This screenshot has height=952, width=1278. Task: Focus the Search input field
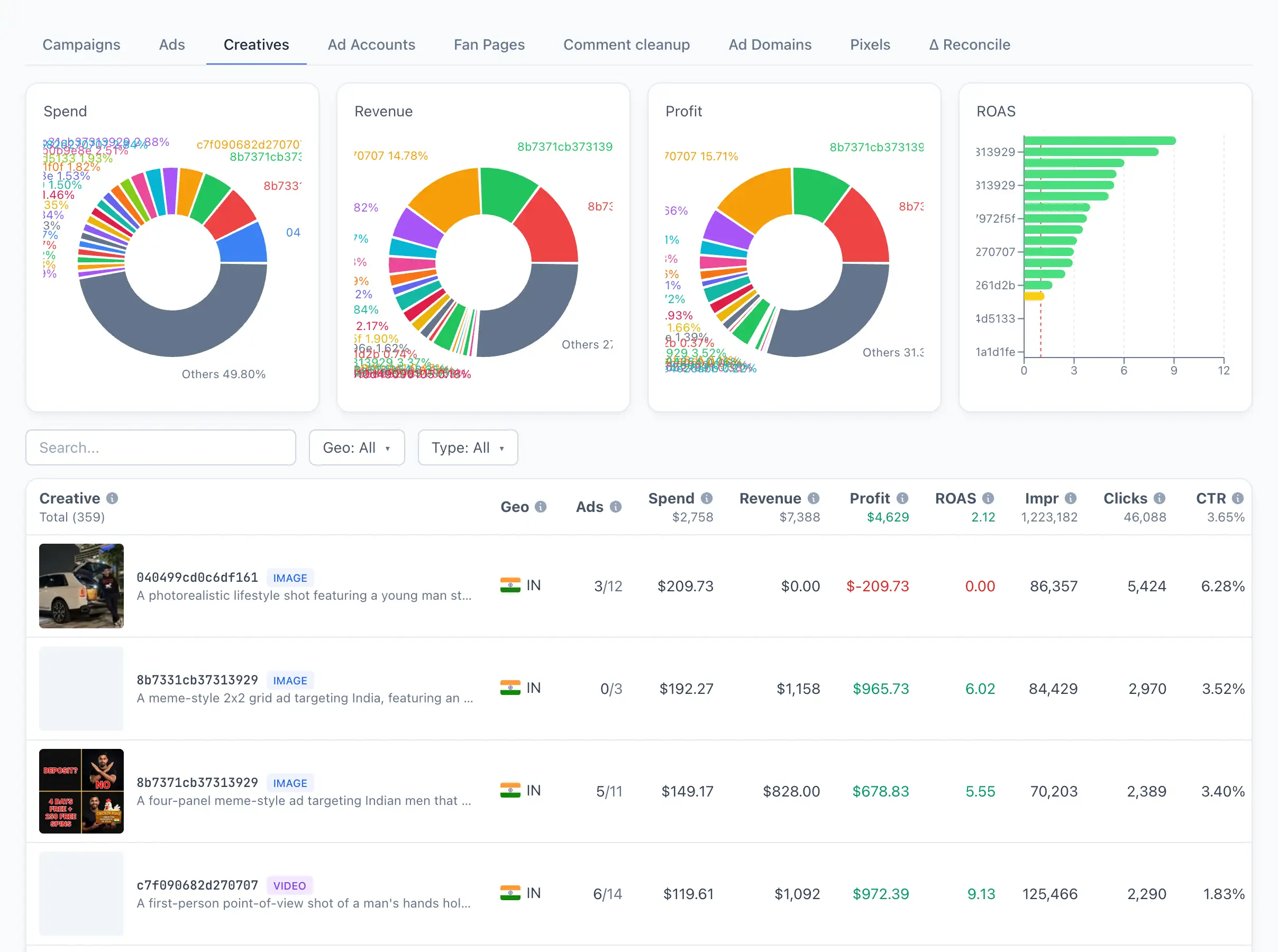pos(161,448)
